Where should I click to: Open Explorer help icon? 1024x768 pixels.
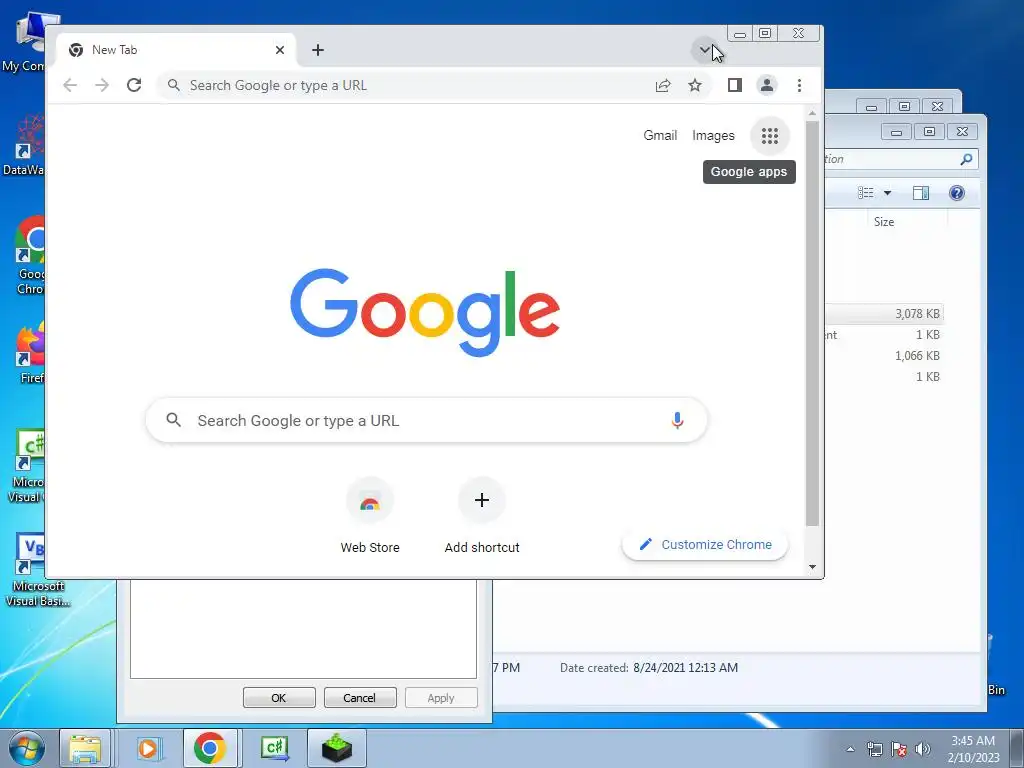pos(957,193)
